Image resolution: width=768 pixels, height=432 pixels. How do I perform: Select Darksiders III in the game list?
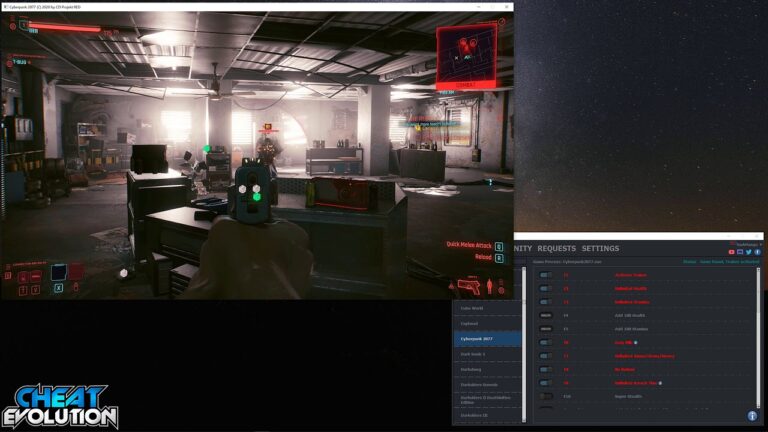(487, 415)
